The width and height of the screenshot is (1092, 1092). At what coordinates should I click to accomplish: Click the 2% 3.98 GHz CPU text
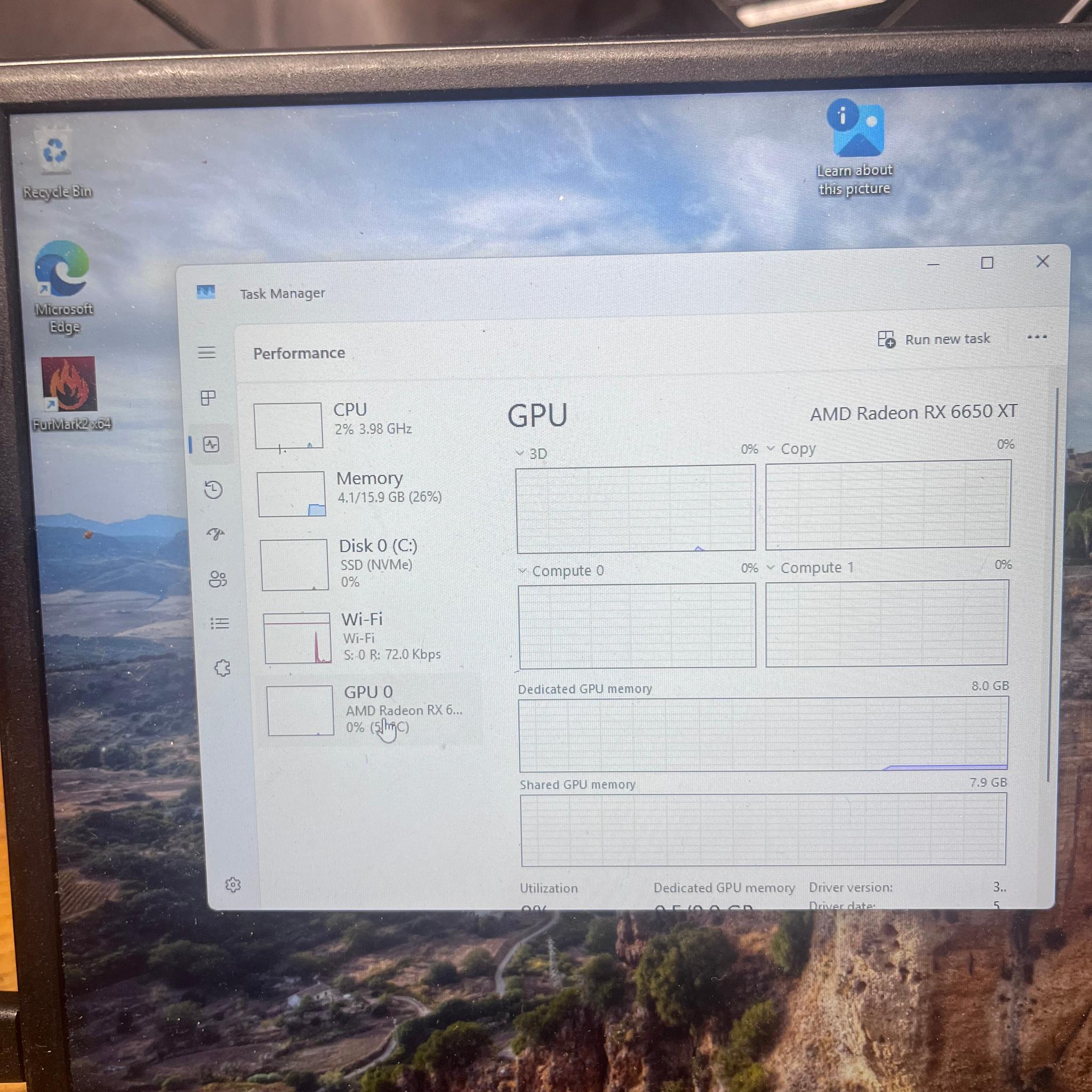[x=373, y=429]
